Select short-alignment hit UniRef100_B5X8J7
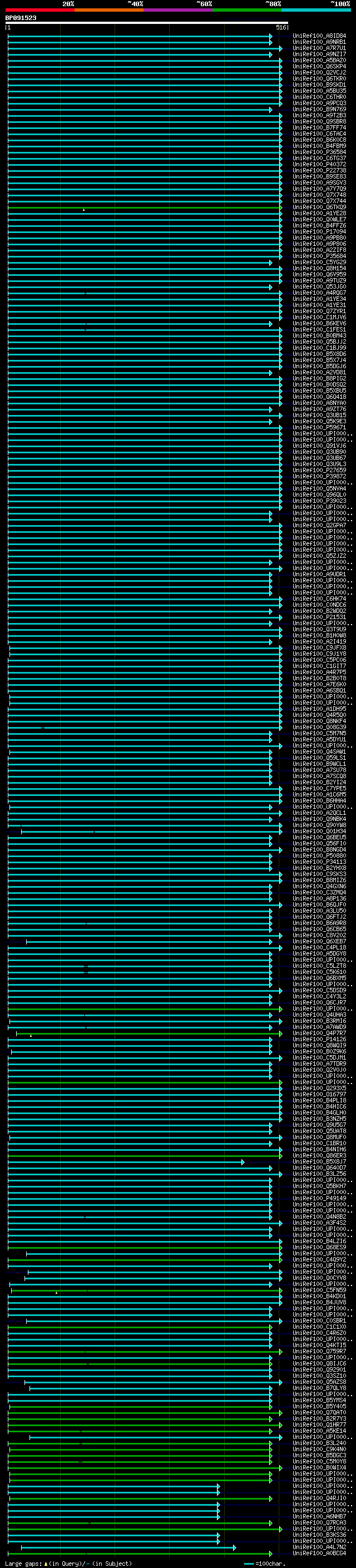The image size is (356, 1568). coord(319,1162)
